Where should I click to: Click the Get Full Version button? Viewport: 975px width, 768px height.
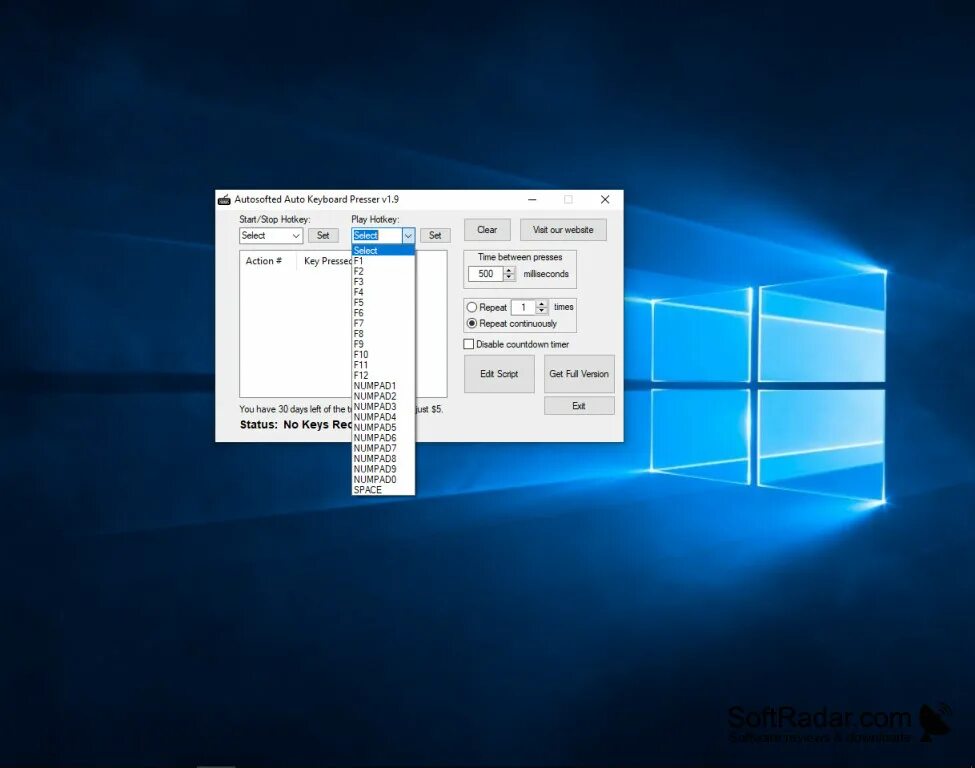pyautogui.click(x=579, y=374)
